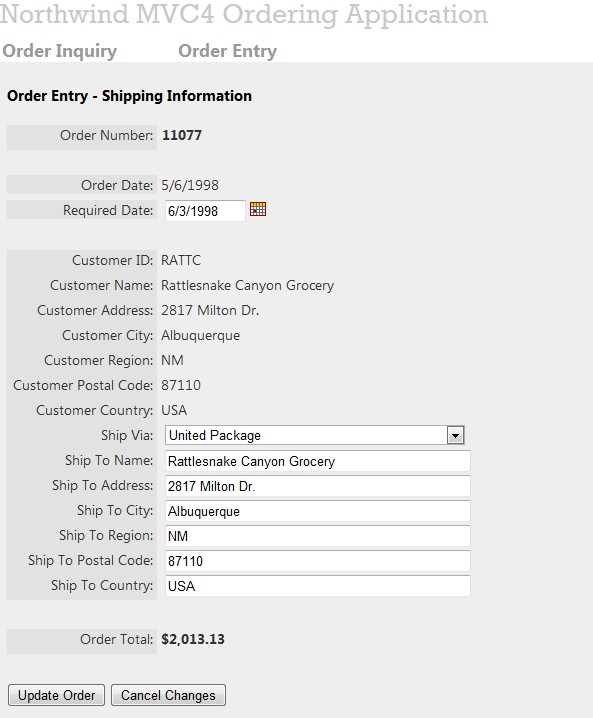Click the Order Total amount $2,013.13
This screenshot has width=593, height=718.
pos(193,639)
